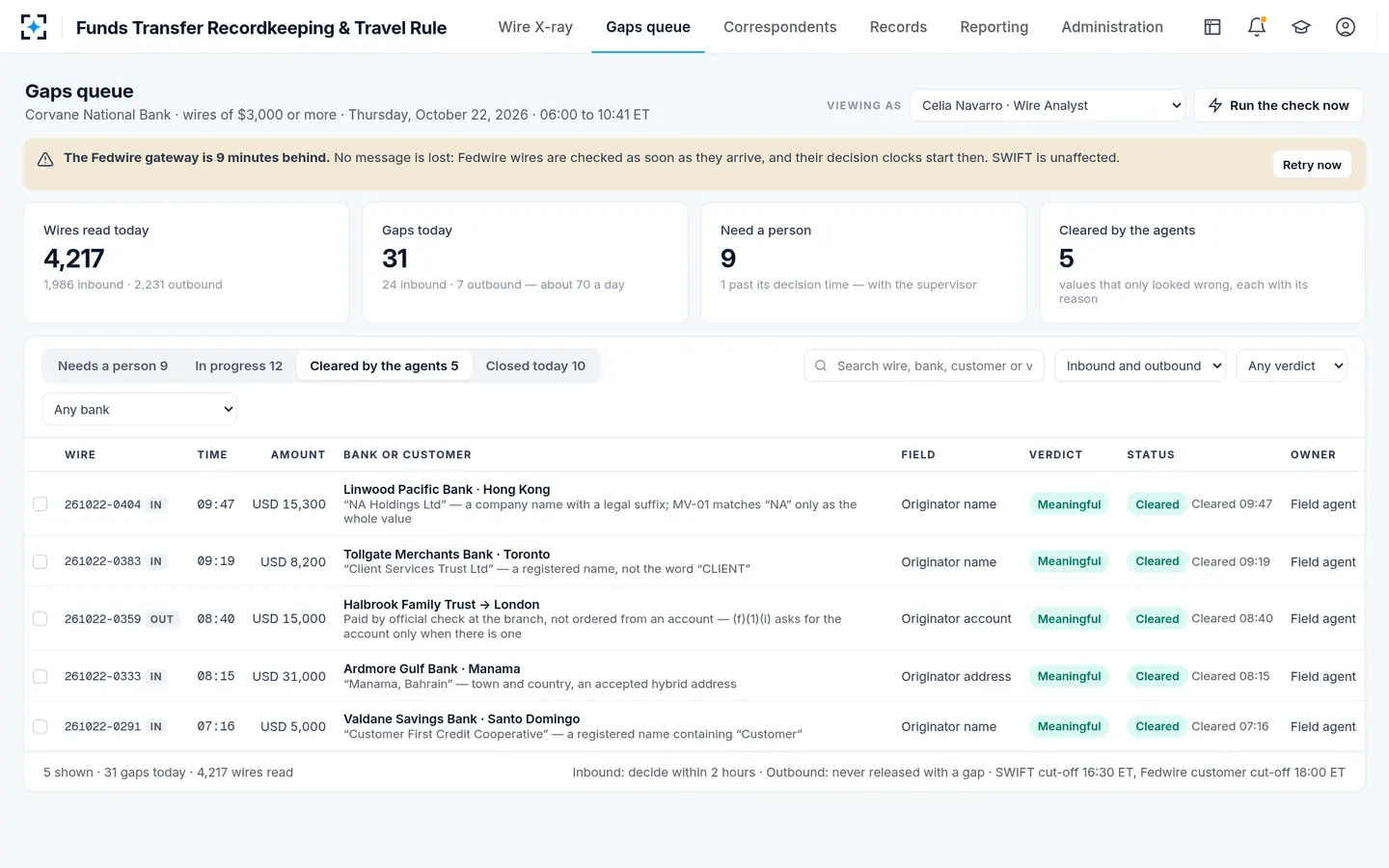This screenshot has width=1389, height=868.
Task: Select the checkbox for wire 261022-0404
Action: 41,504
